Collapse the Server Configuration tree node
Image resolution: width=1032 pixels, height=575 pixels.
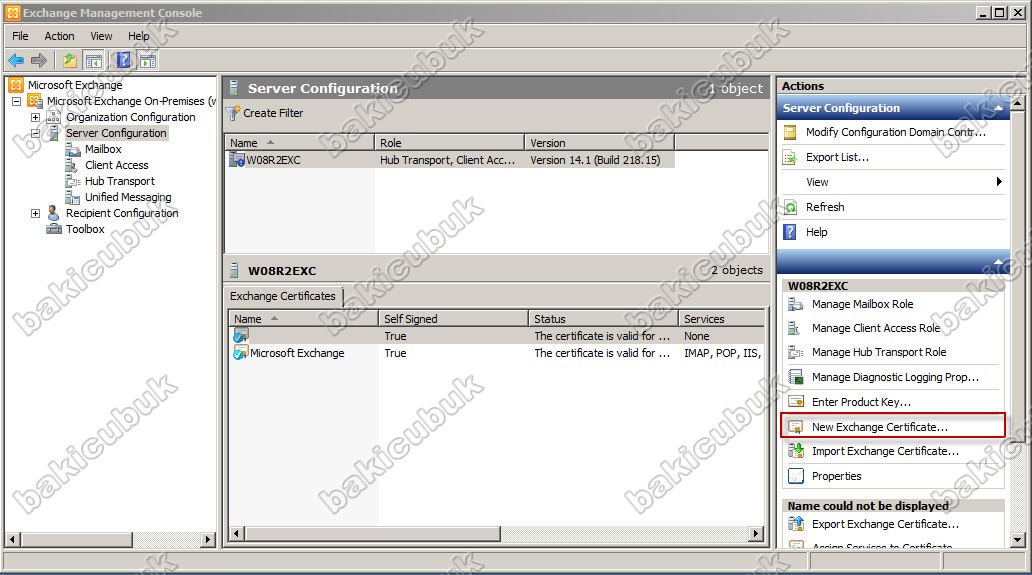(x=36, y=133)
